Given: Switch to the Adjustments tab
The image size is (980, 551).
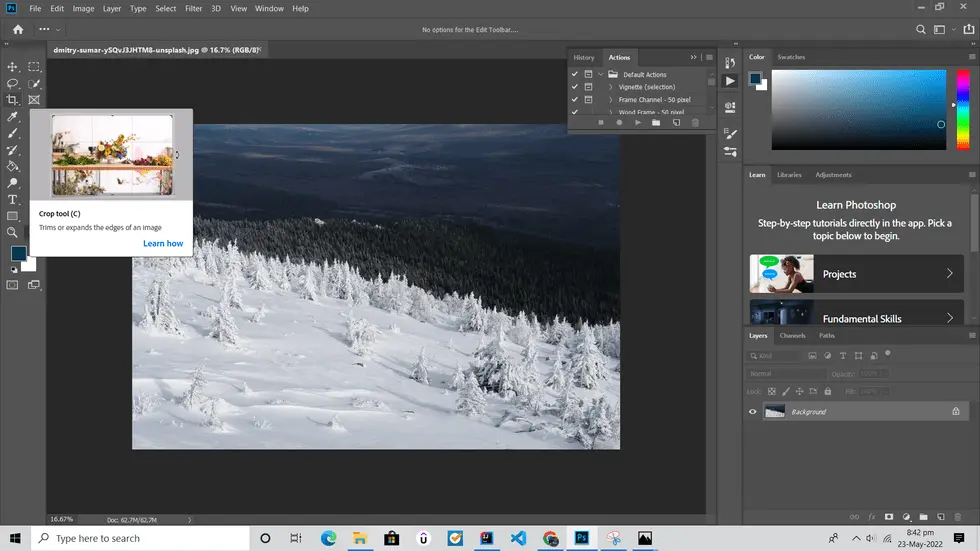Looking at the screenshot, I should 833,175.
